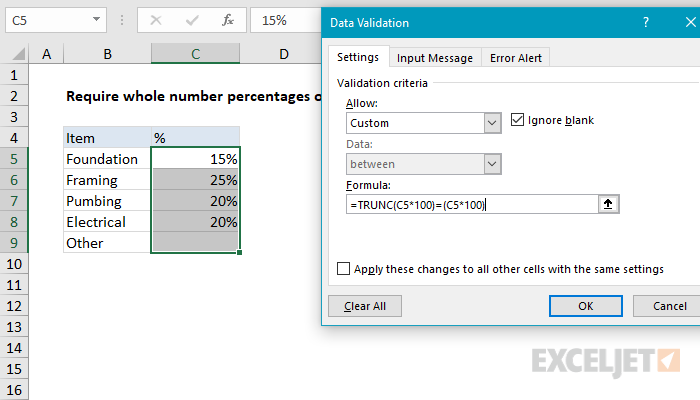Select row 5 header
This screenshot has height=400, width=700.
coord(14,159)
